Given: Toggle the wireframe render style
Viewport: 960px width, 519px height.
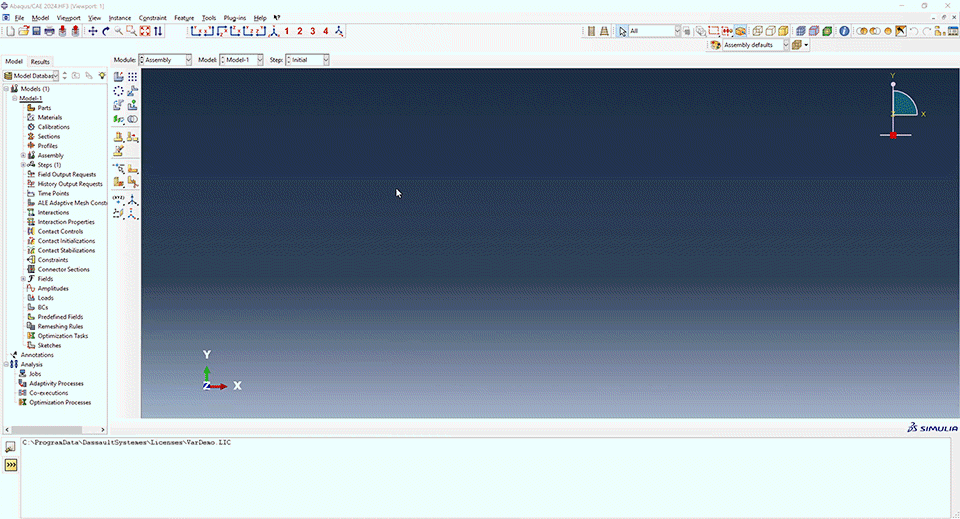Looking at the screenshot, I should click(x=756, y=31).
